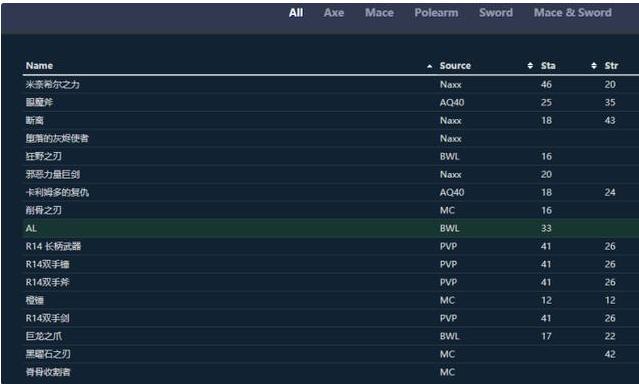
Task: Click the 黑曜石之刃 name cell
Action: [48, 354]
